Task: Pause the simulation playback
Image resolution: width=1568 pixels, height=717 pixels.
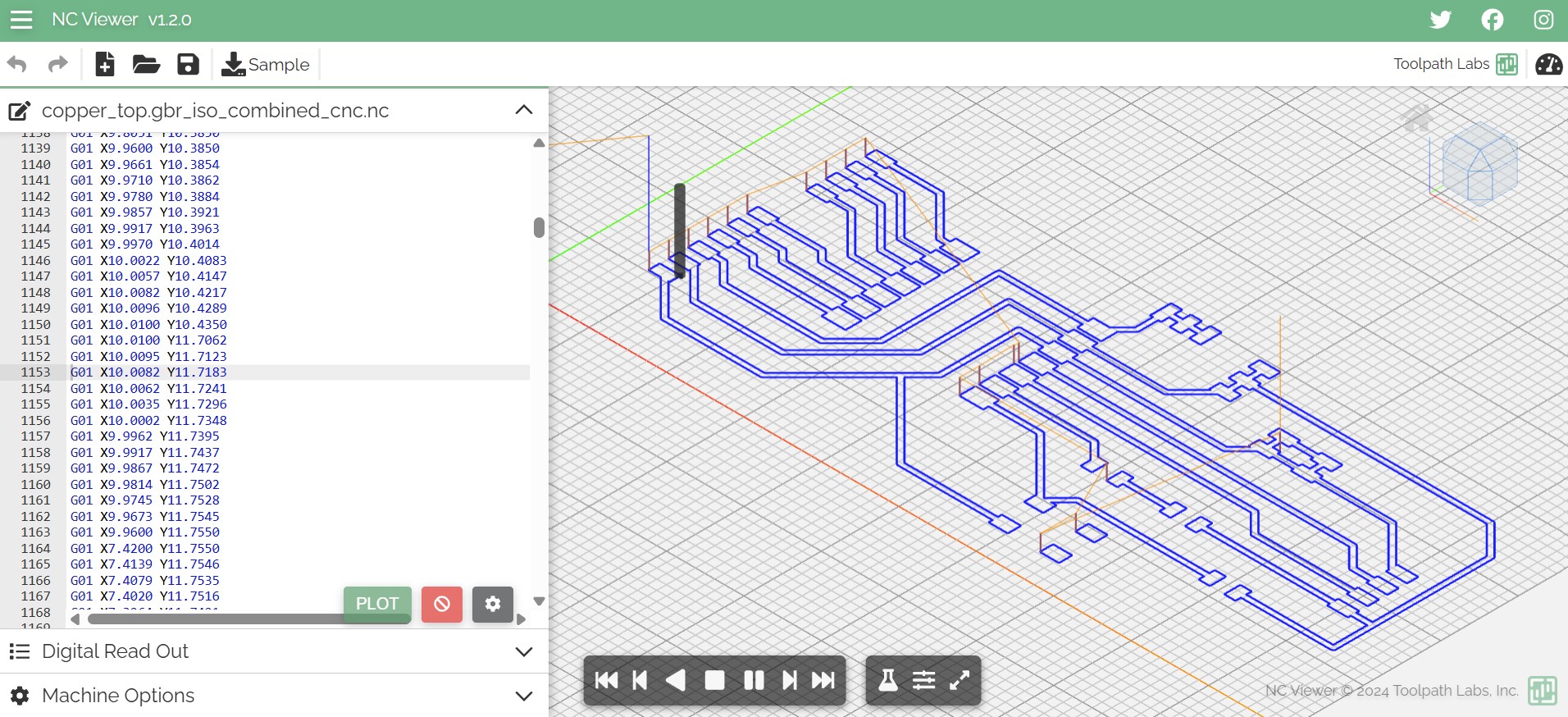Action: pos(754,680)
